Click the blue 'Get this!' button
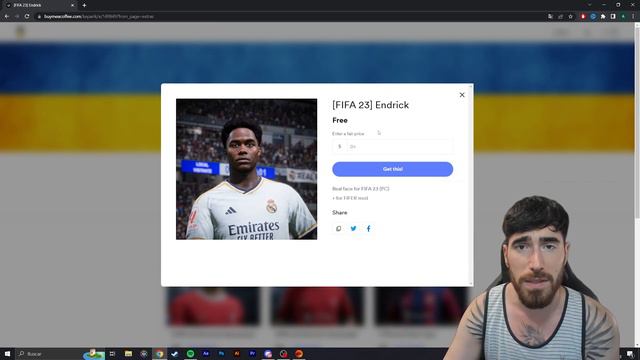The height and width of the screenshot is (360, 640). pyautogui.click(x=392, y=169)
